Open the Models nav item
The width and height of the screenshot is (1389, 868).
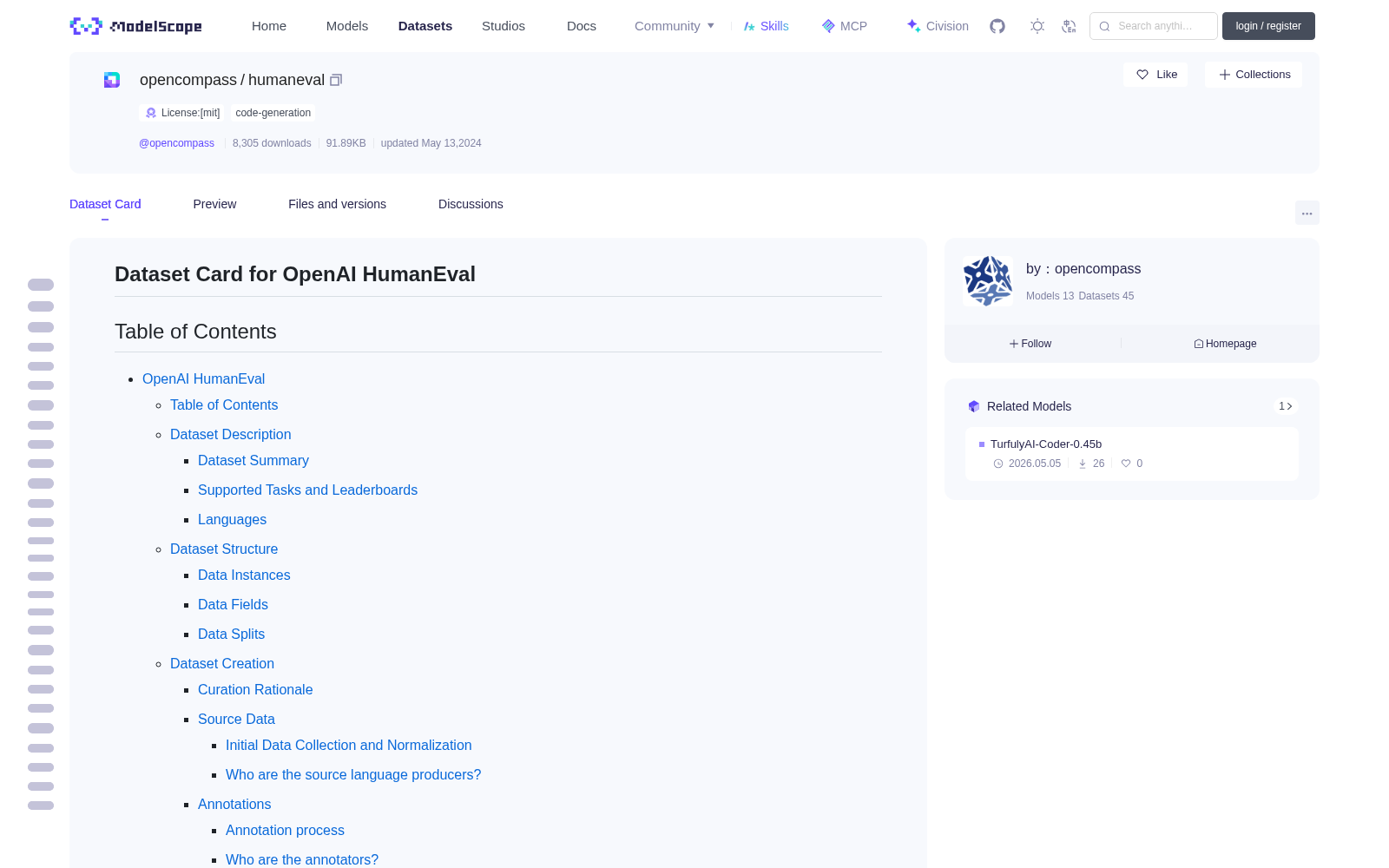[x=347, y=26]
